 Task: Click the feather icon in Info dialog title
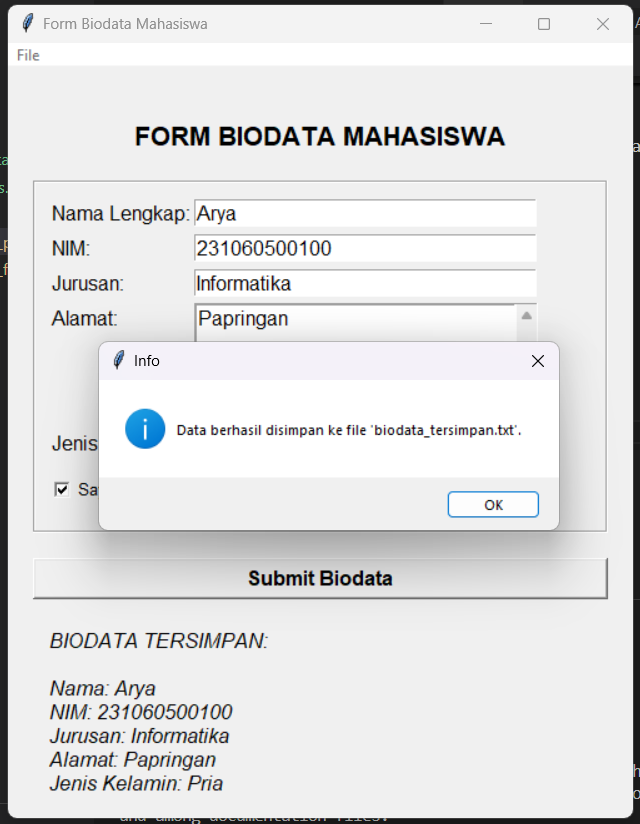pyautogui.click(x=119, y=361)
